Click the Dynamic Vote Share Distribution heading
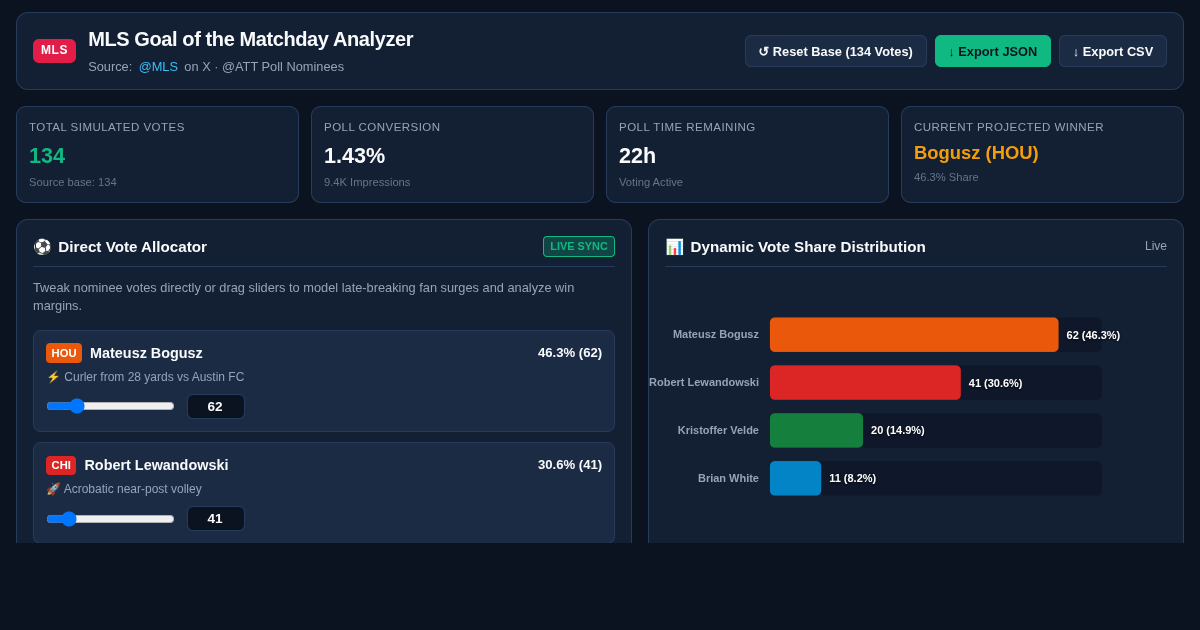The height and width of the screenshot is (630, 1200). [808, 247]
